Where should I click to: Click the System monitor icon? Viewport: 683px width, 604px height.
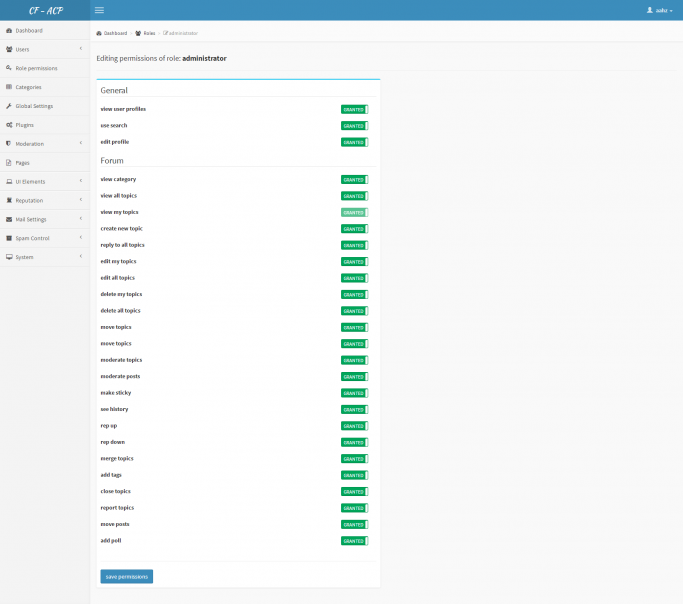coord(9,257)
